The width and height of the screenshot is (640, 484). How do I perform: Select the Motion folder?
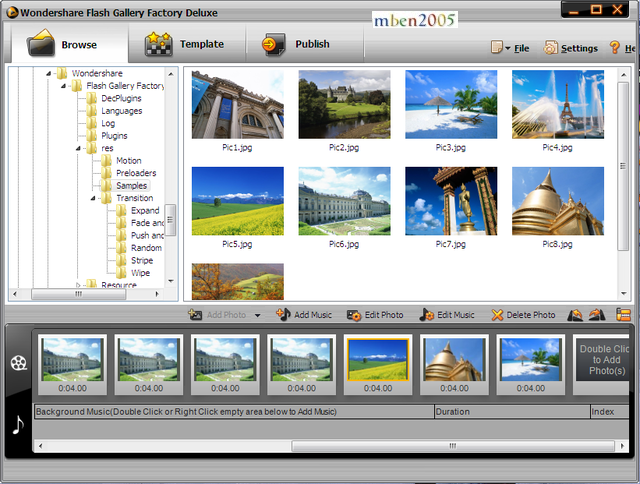(129, 161)
